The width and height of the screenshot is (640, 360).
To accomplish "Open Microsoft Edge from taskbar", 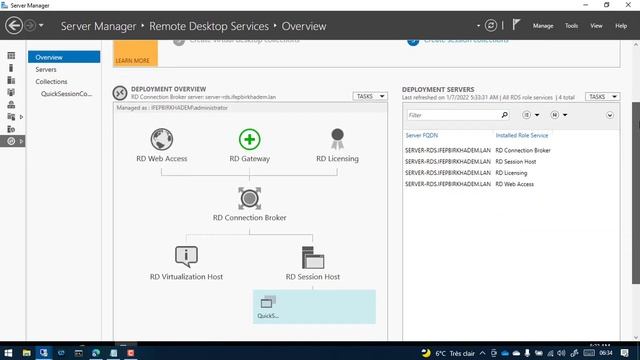I will pyautogui.click(x=96, y=353).
